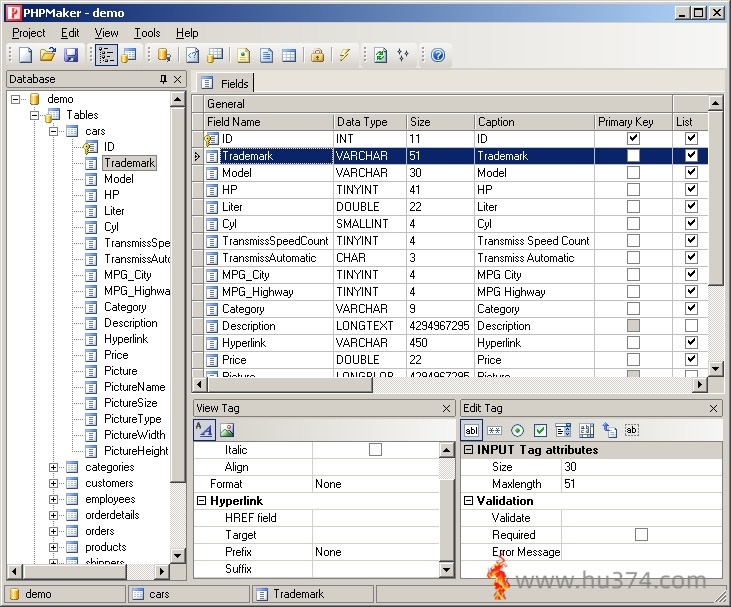The width and height of the screenshot is (731, 607).
Task: Collapse the Hyperlink section in View Tag
Action: tap(201, 501)
